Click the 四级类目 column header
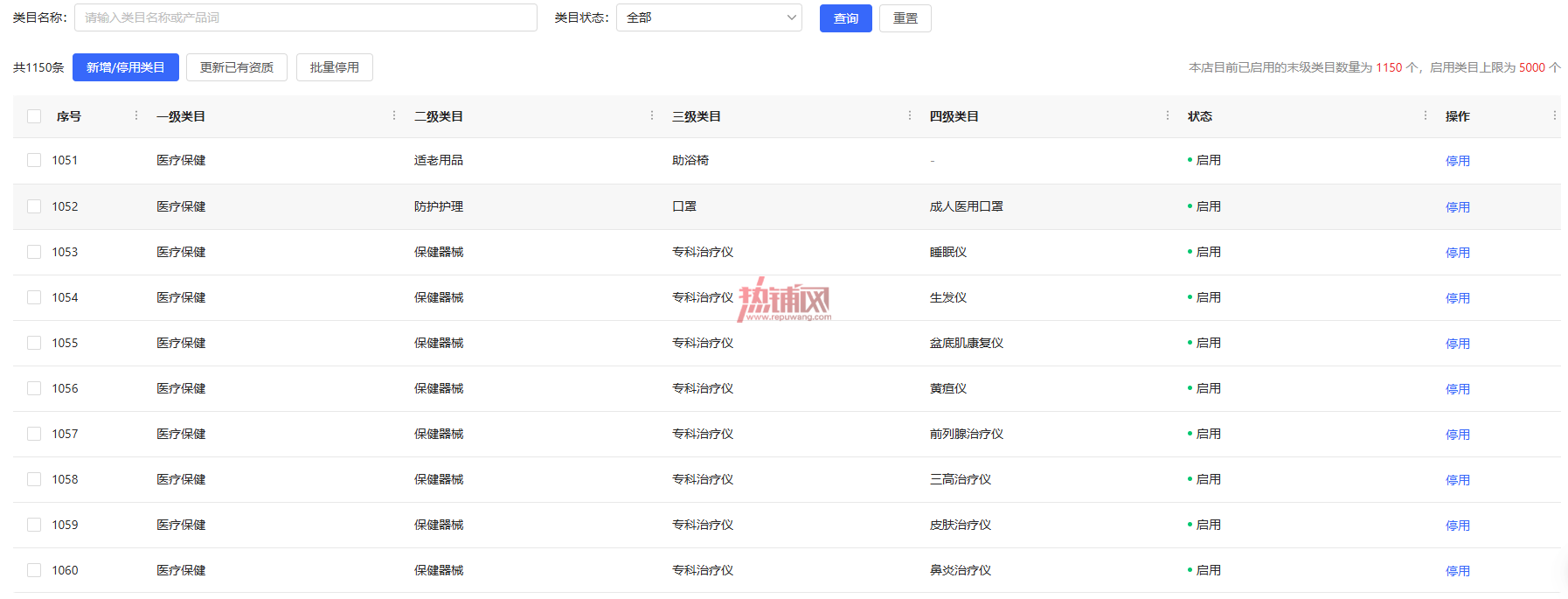 [954, 116]
